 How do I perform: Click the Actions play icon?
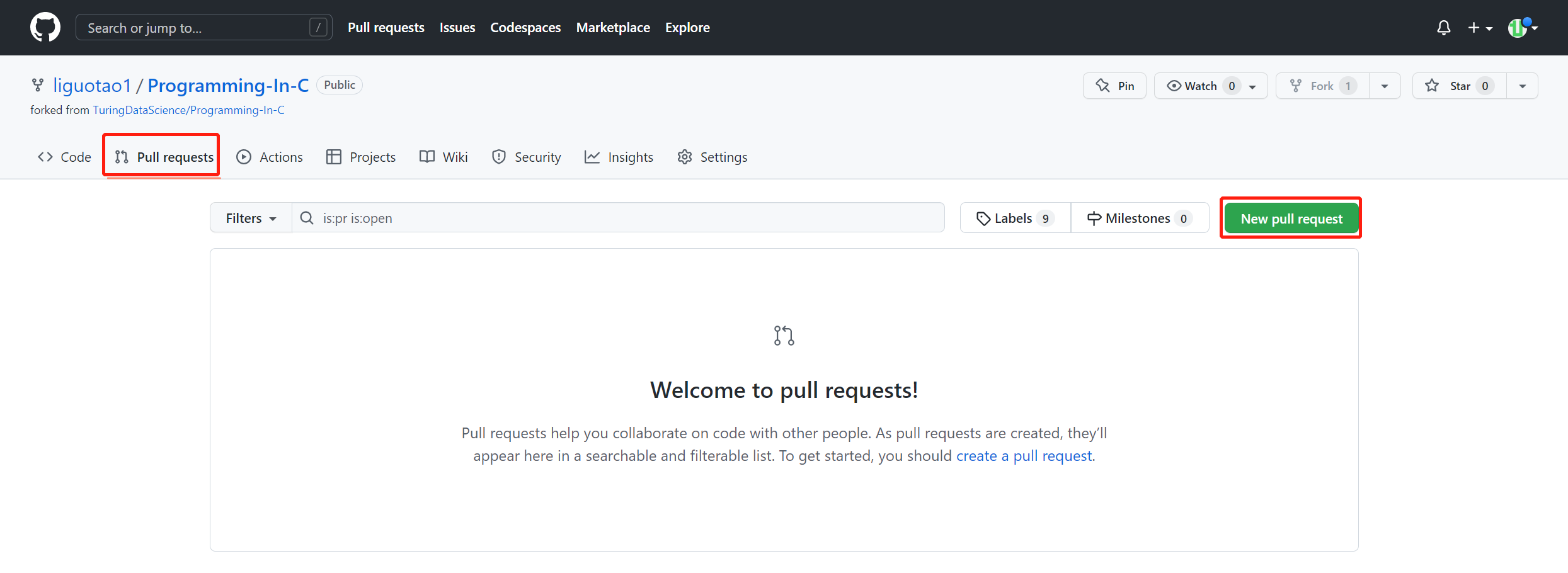[243, 157]
